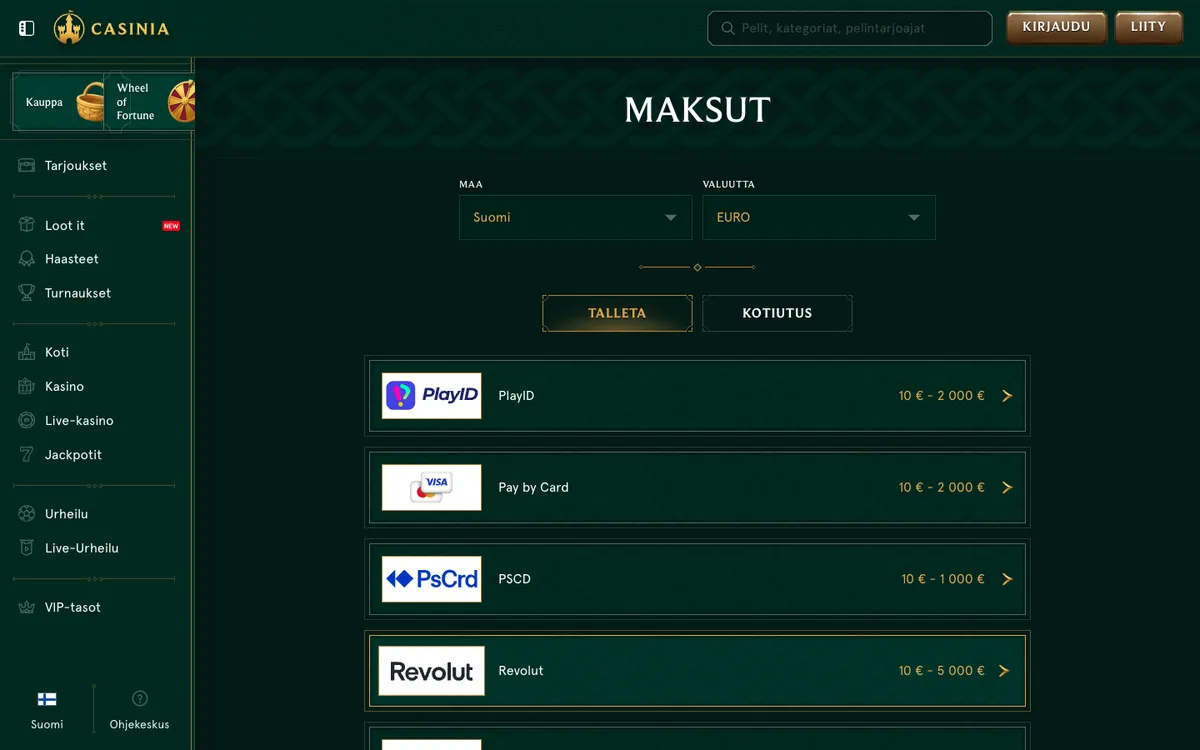Click the Kirjaudu login button

[1056, 28]
